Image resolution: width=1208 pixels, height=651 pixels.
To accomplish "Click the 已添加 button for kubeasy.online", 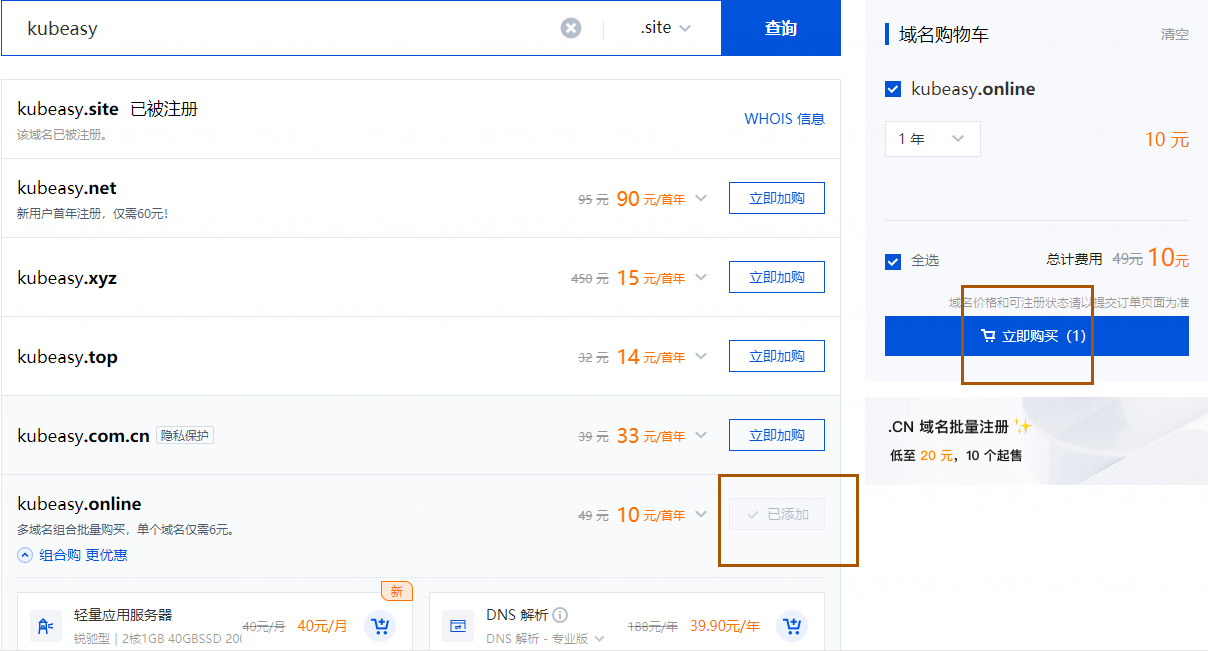I will (x=777, y=514).
